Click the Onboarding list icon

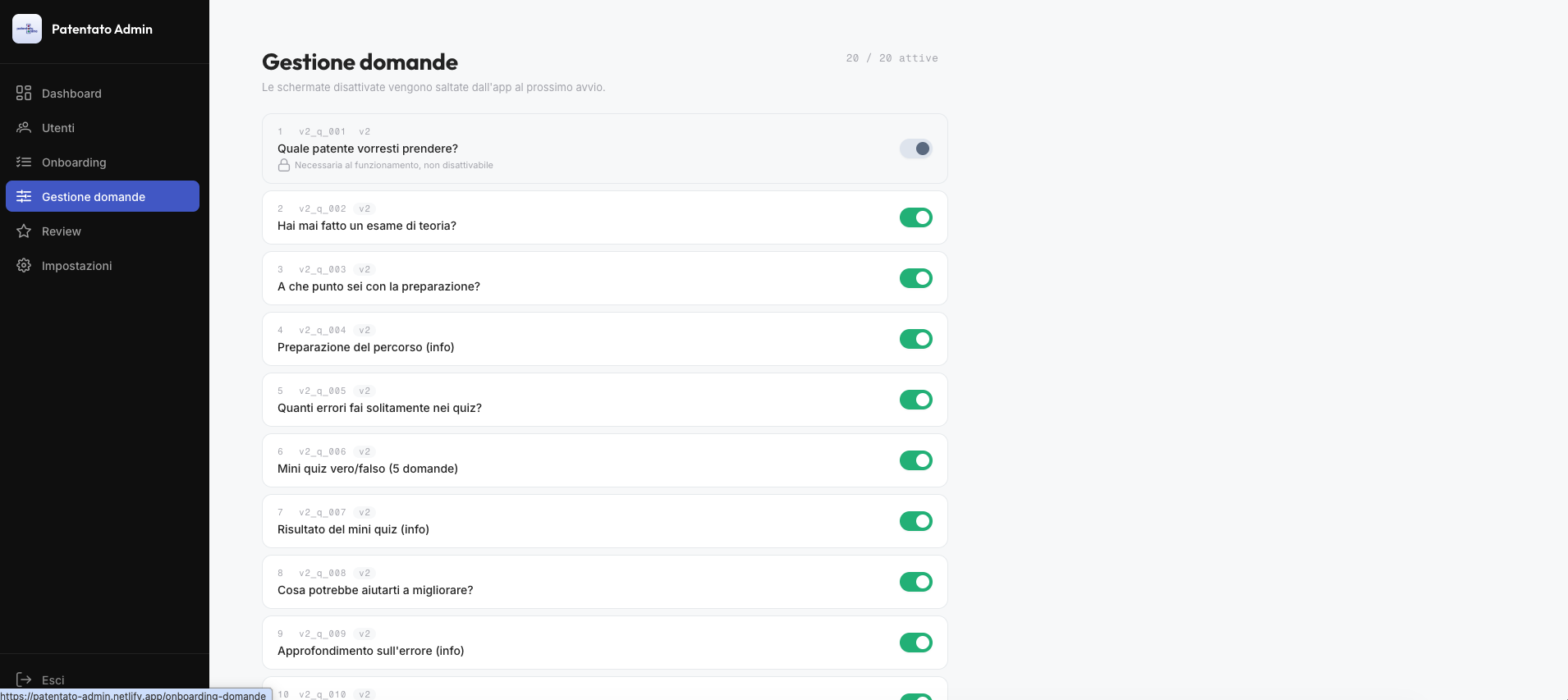tap(24, 162)
